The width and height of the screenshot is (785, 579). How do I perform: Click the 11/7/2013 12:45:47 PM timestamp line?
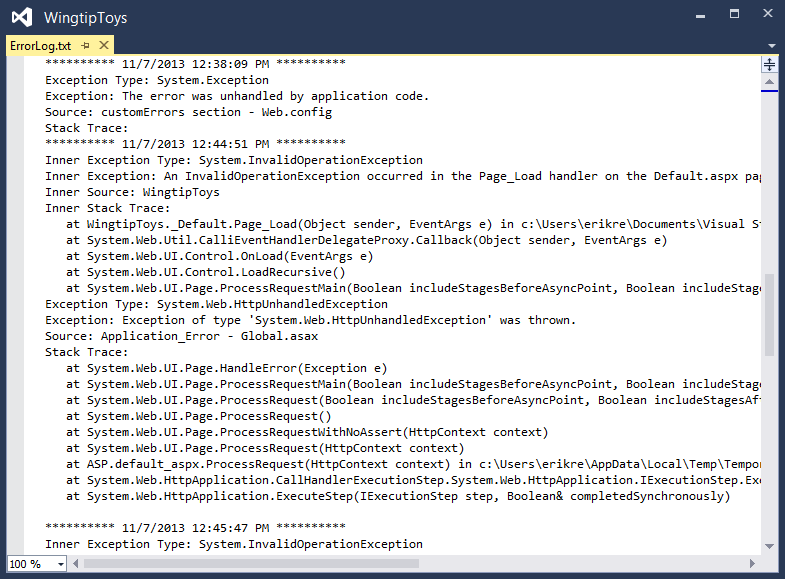click(195, 527)
